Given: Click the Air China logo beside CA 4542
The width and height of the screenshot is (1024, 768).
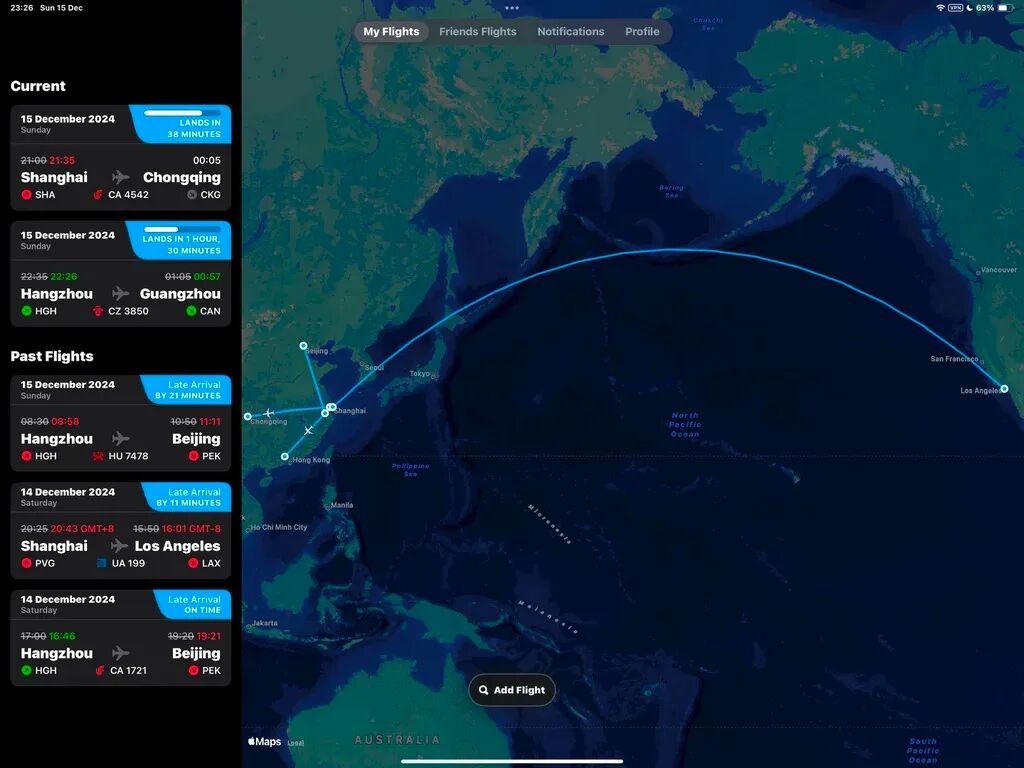Looking at the screenshot, I should (x=98, y=195).
